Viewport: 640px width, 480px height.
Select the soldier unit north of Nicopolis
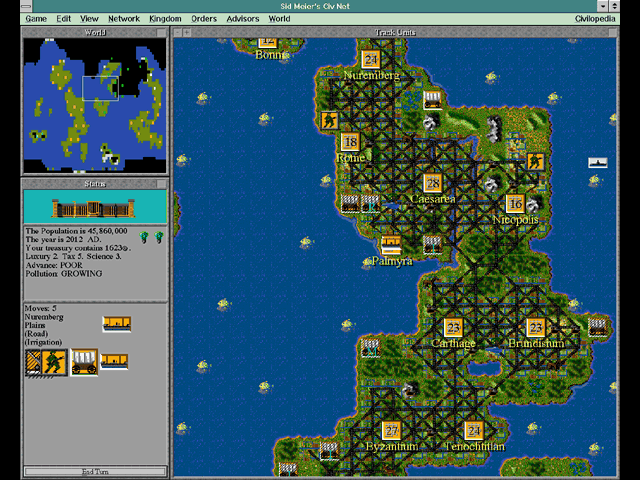pyautogui.click(x=535, y=162)
